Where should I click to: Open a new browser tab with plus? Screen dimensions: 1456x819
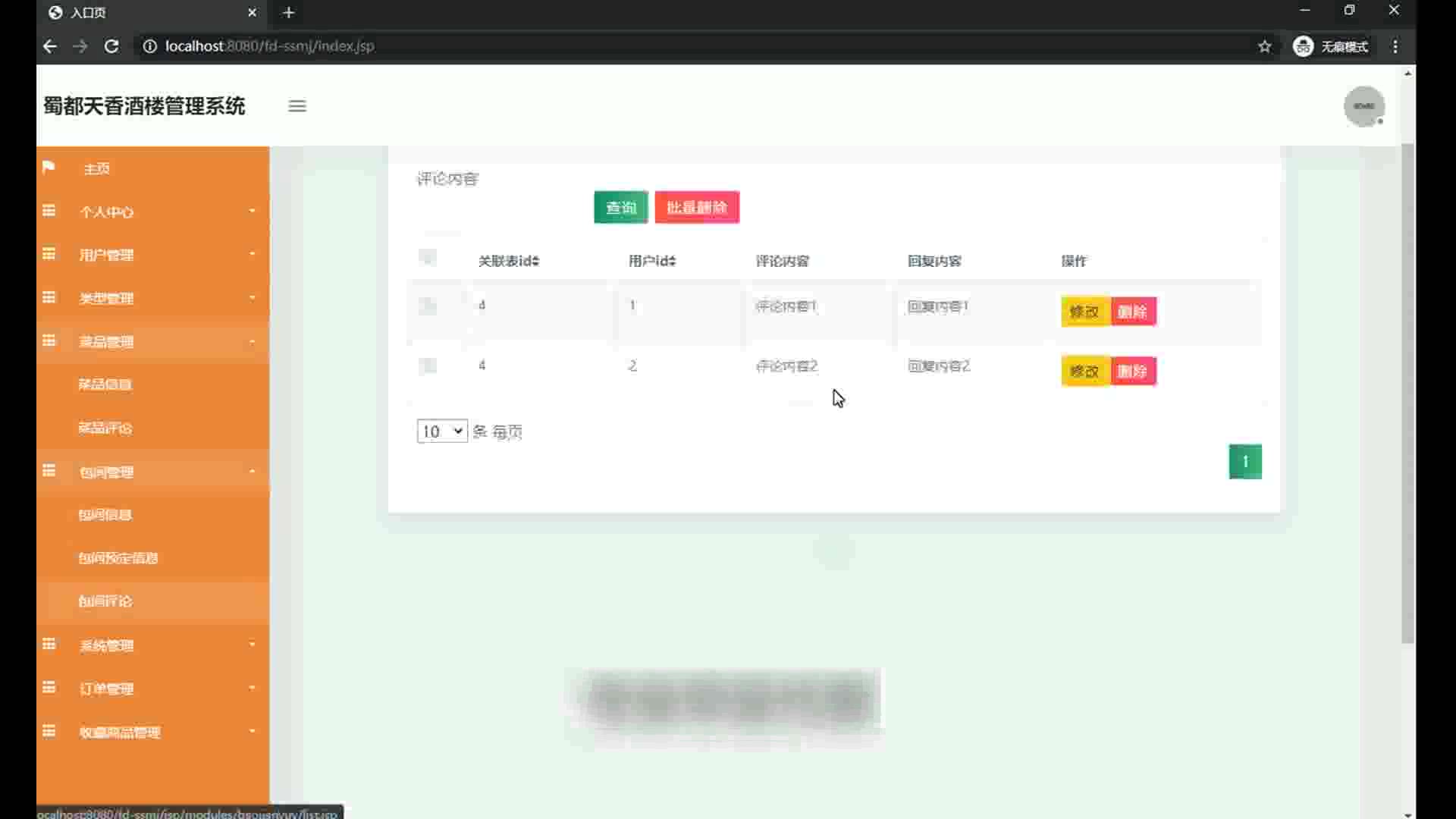pyautogui.click(x=288, y=12)
